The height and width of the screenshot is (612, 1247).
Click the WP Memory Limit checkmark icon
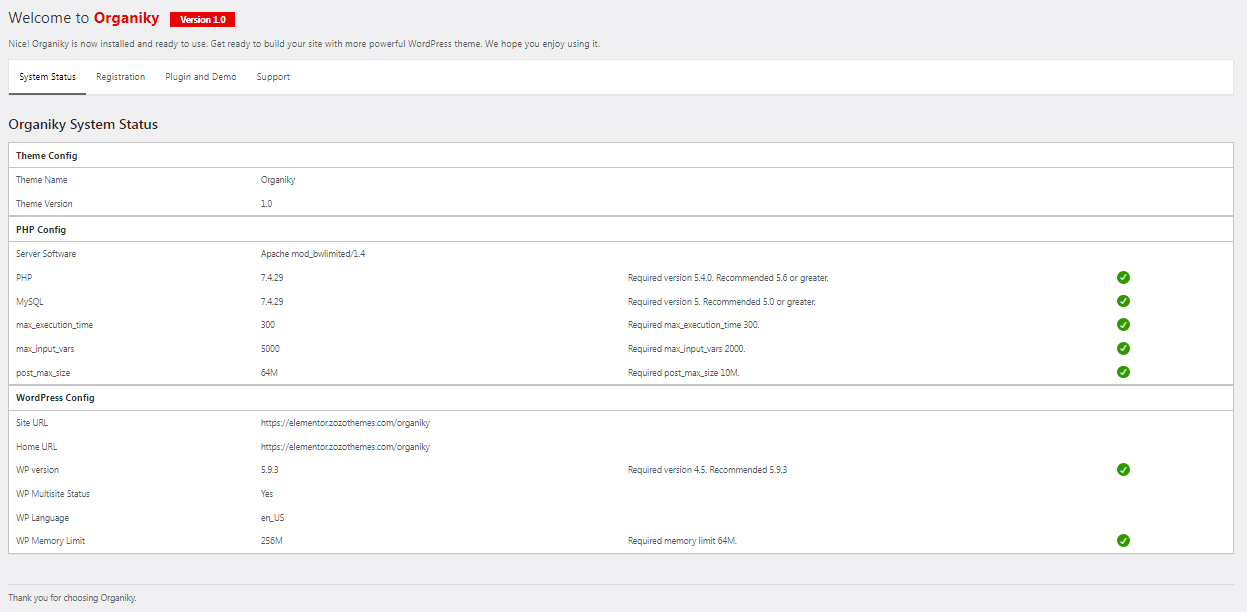(x=1123, y=541)
